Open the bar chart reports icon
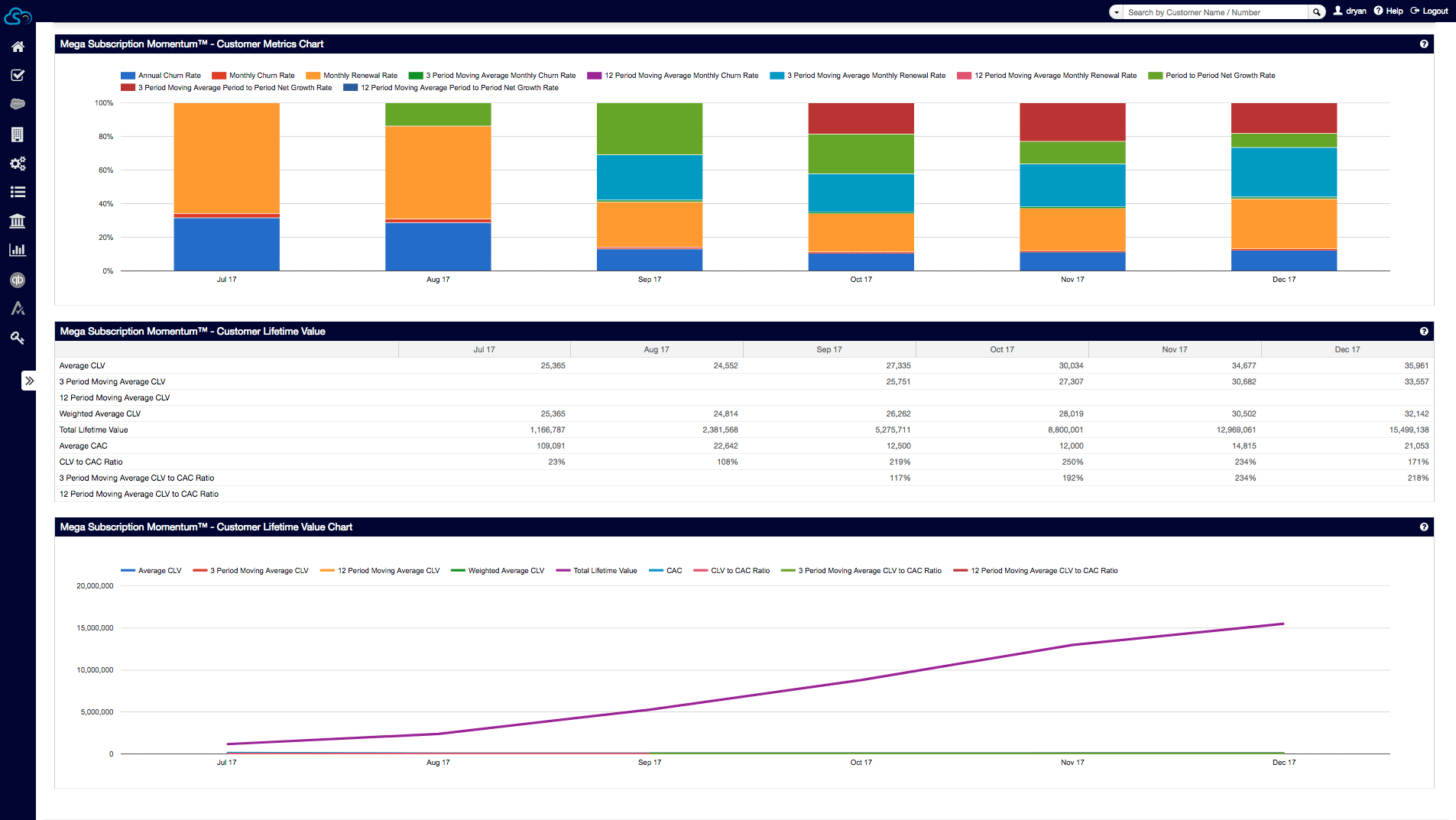 18,250
